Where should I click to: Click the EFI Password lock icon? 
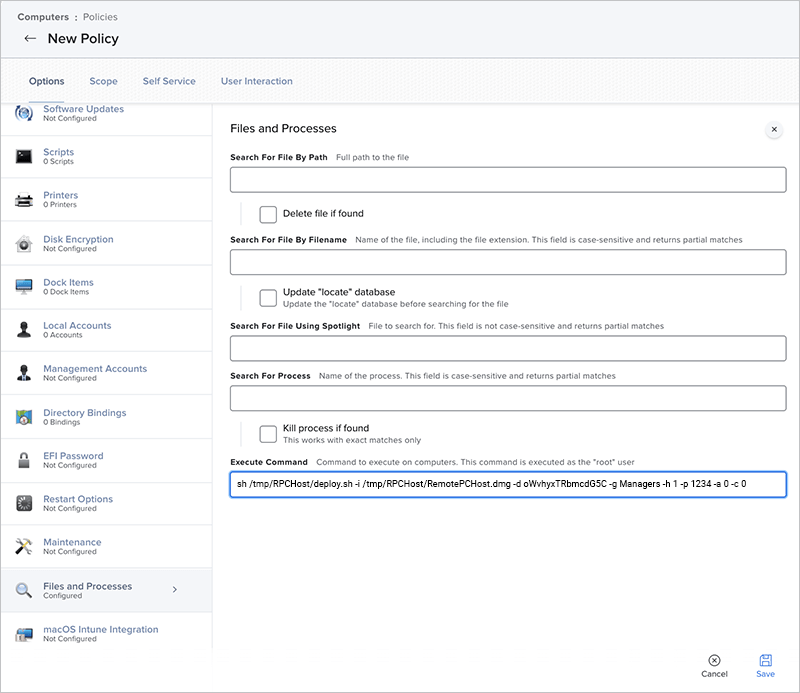24,460
